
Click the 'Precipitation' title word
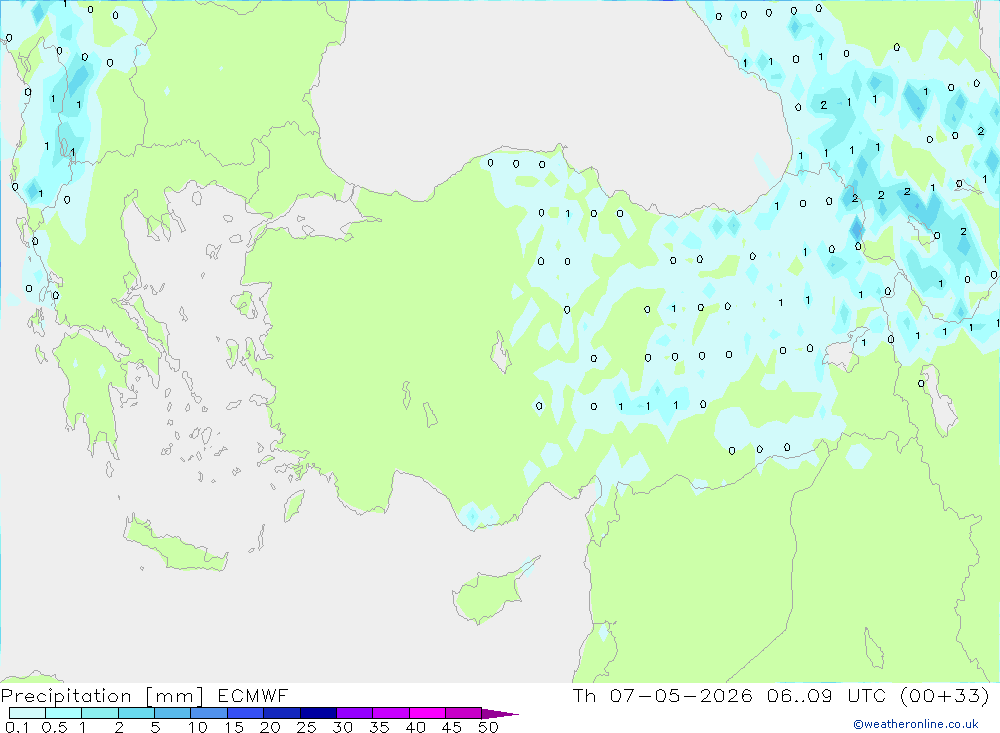tap(66, 696)
